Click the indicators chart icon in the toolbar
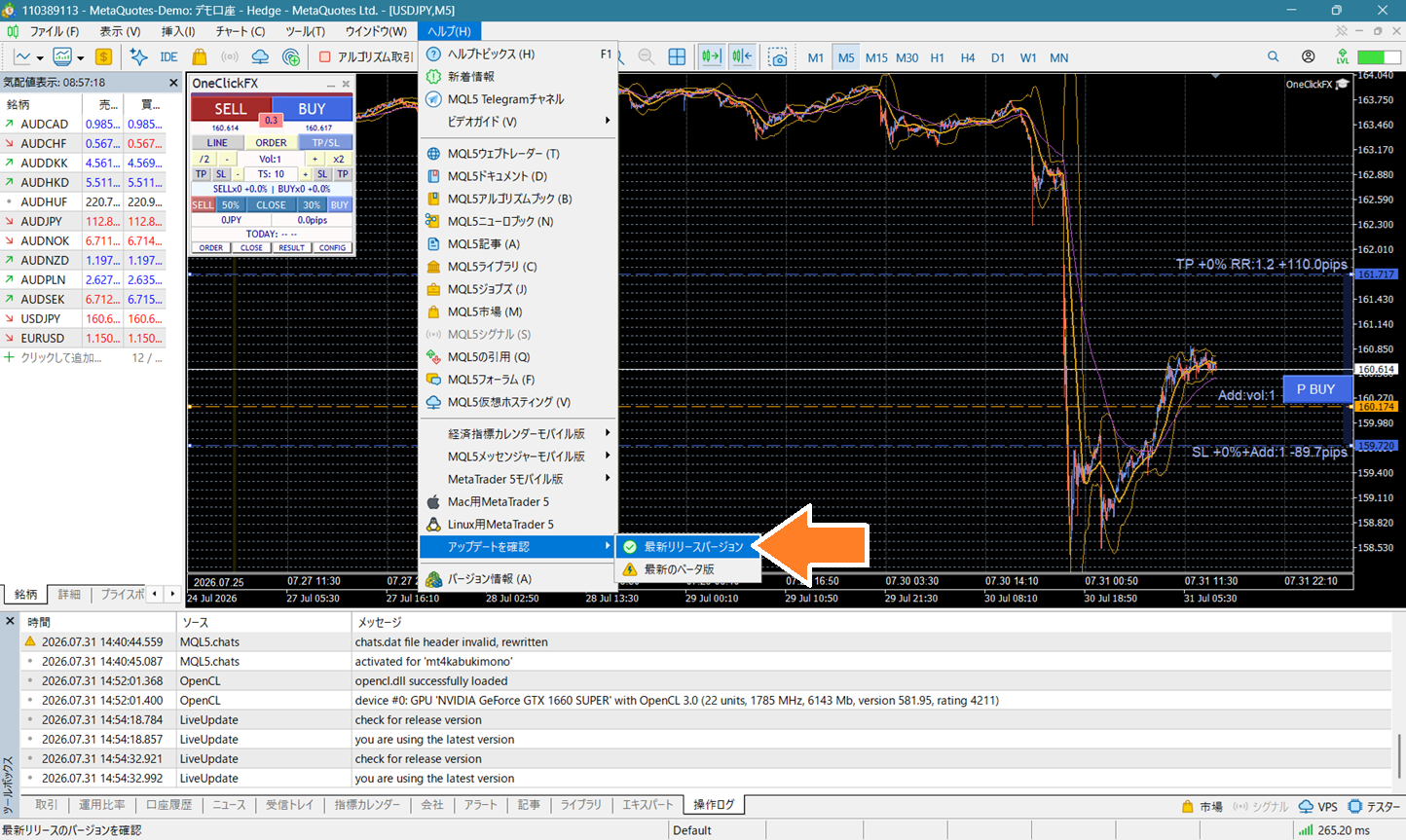The width and height of the screenshot is (1406, 840). (62, 57)
